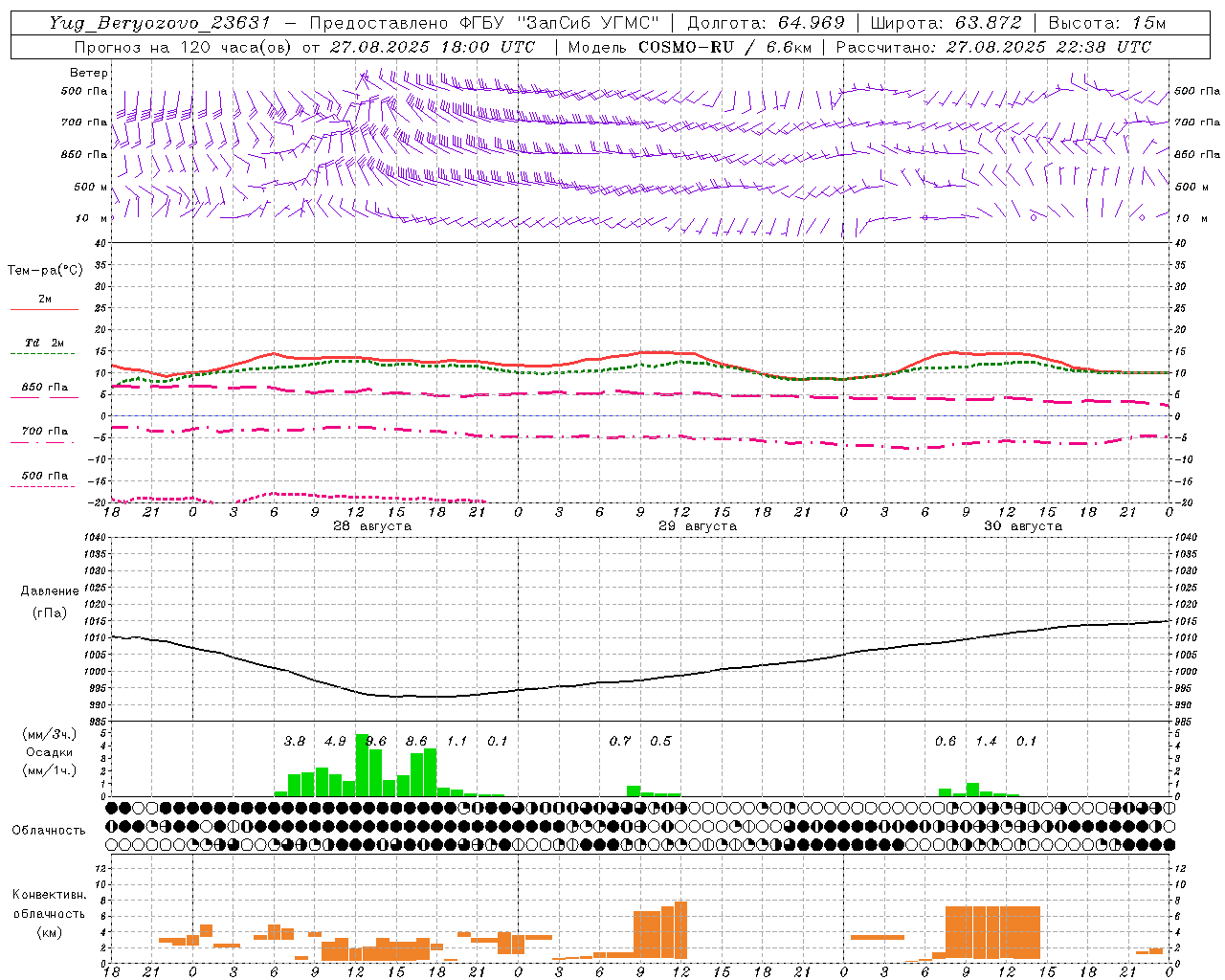The height and width of the screenshot is (980, 1225).
Task: Click the 1.4 precipitation total
Action: coord(986,741)
